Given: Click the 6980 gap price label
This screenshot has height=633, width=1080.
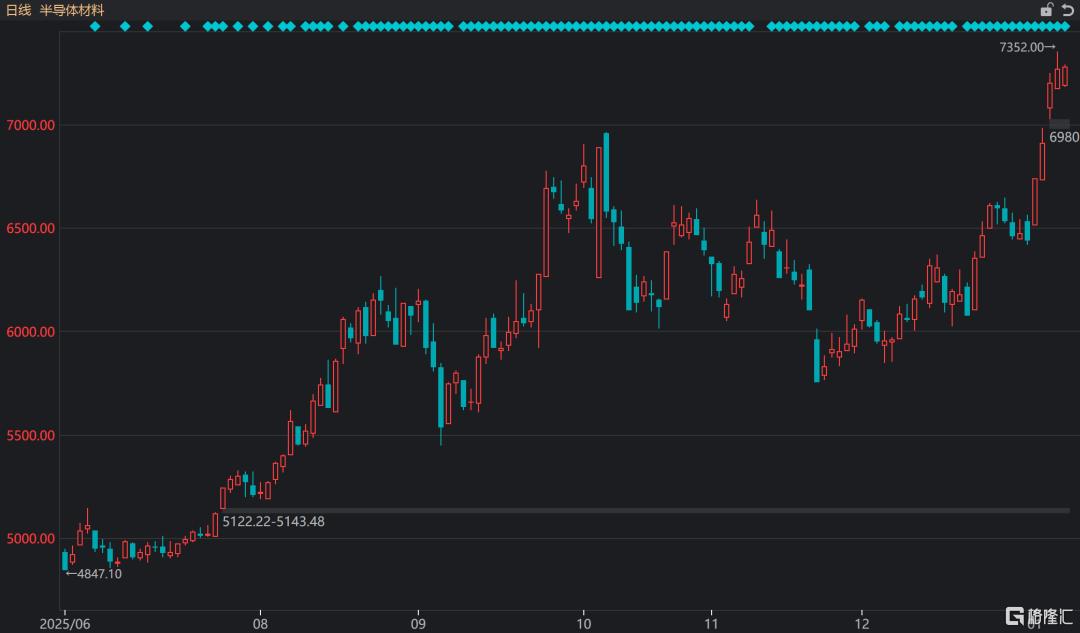Looking at the screenshot, I should (x=1064, y=137).
